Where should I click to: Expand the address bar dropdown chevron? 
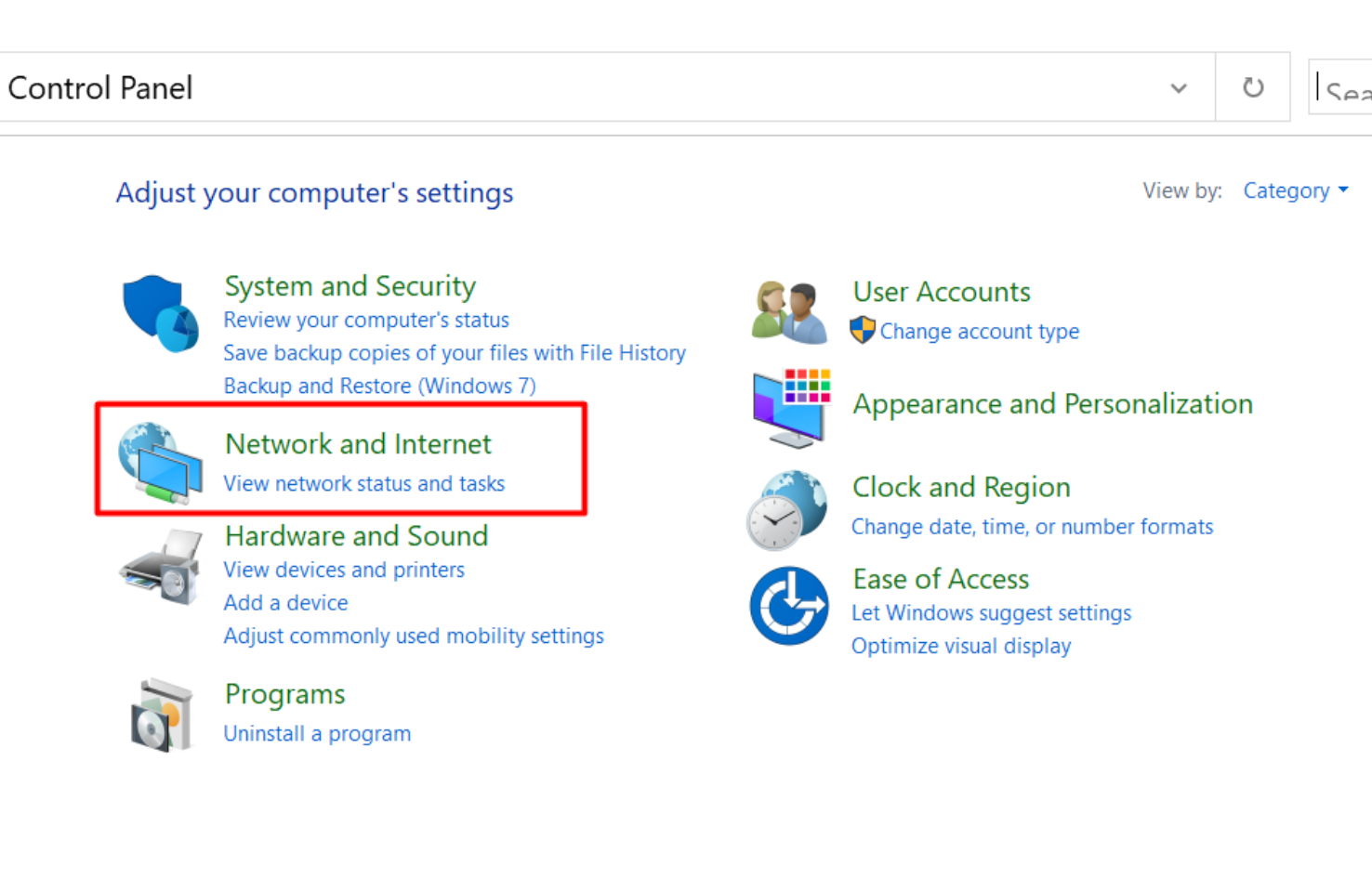[x=1178, y=89]
